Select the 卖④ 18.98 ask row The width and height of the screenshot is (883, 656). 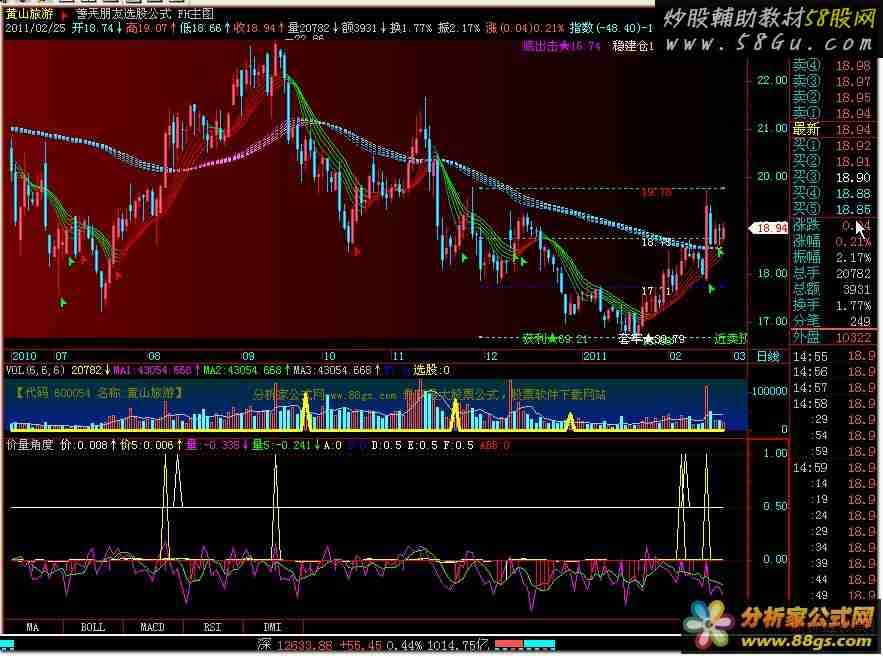pyautogui.click(x=832, y=65)
